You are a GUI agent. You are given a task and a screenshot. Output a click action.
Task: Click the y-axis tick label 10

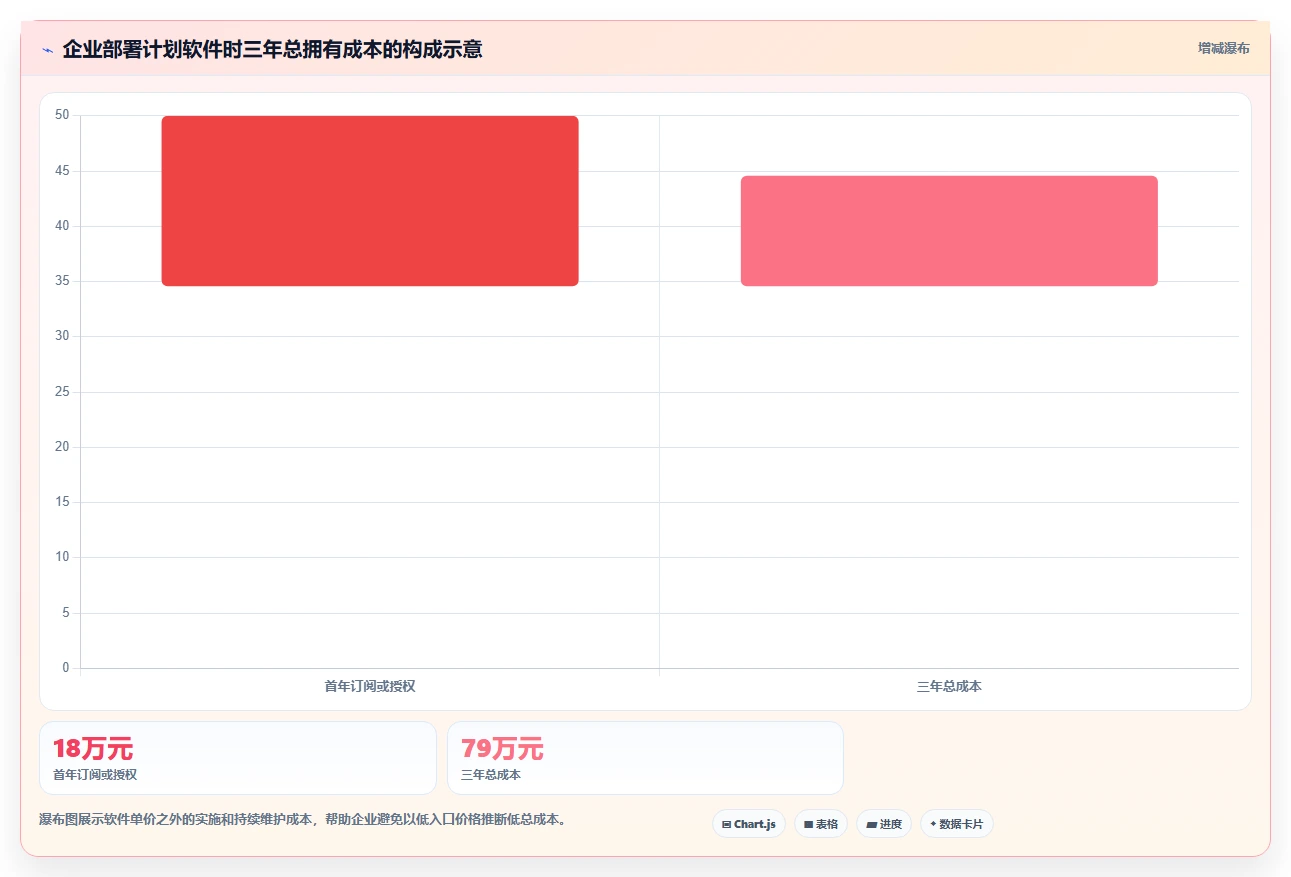click(x=62, y=557)
